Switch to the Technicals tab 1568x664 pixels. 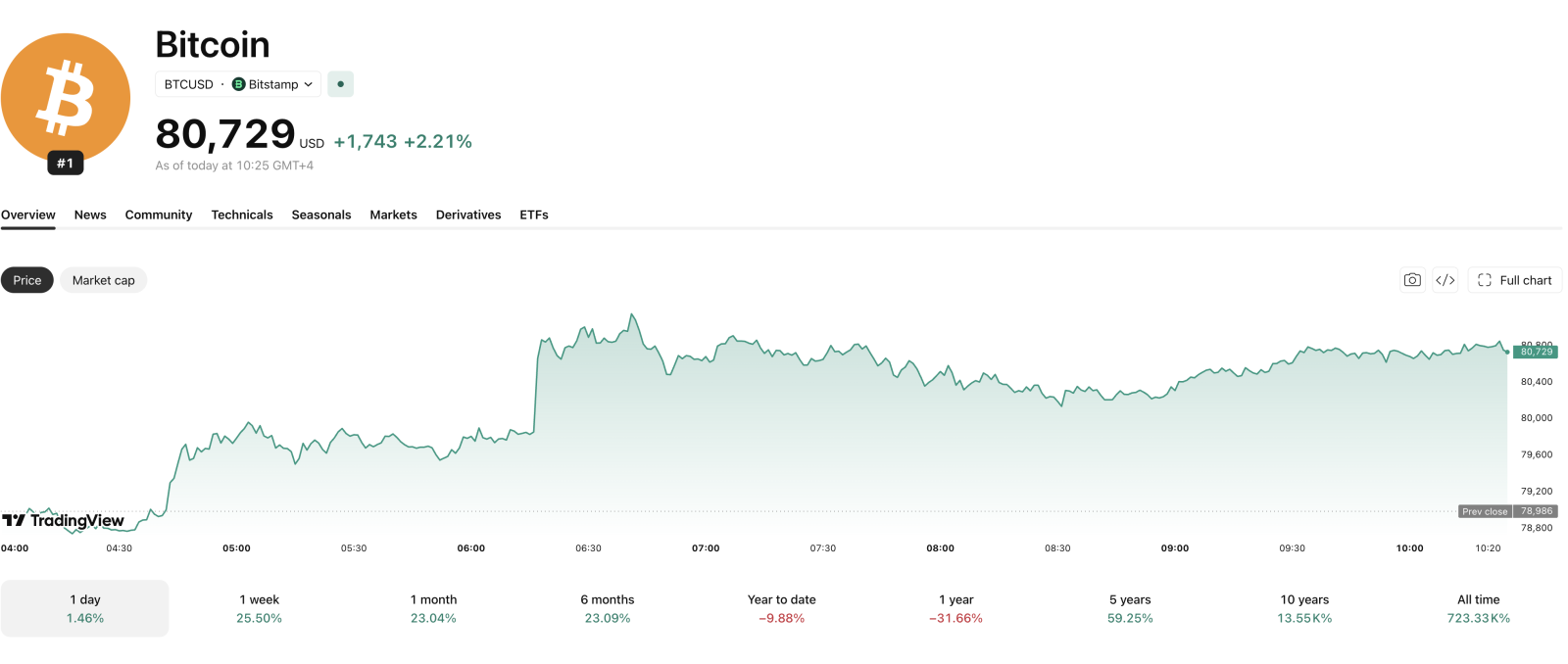[x=242, y=214]
